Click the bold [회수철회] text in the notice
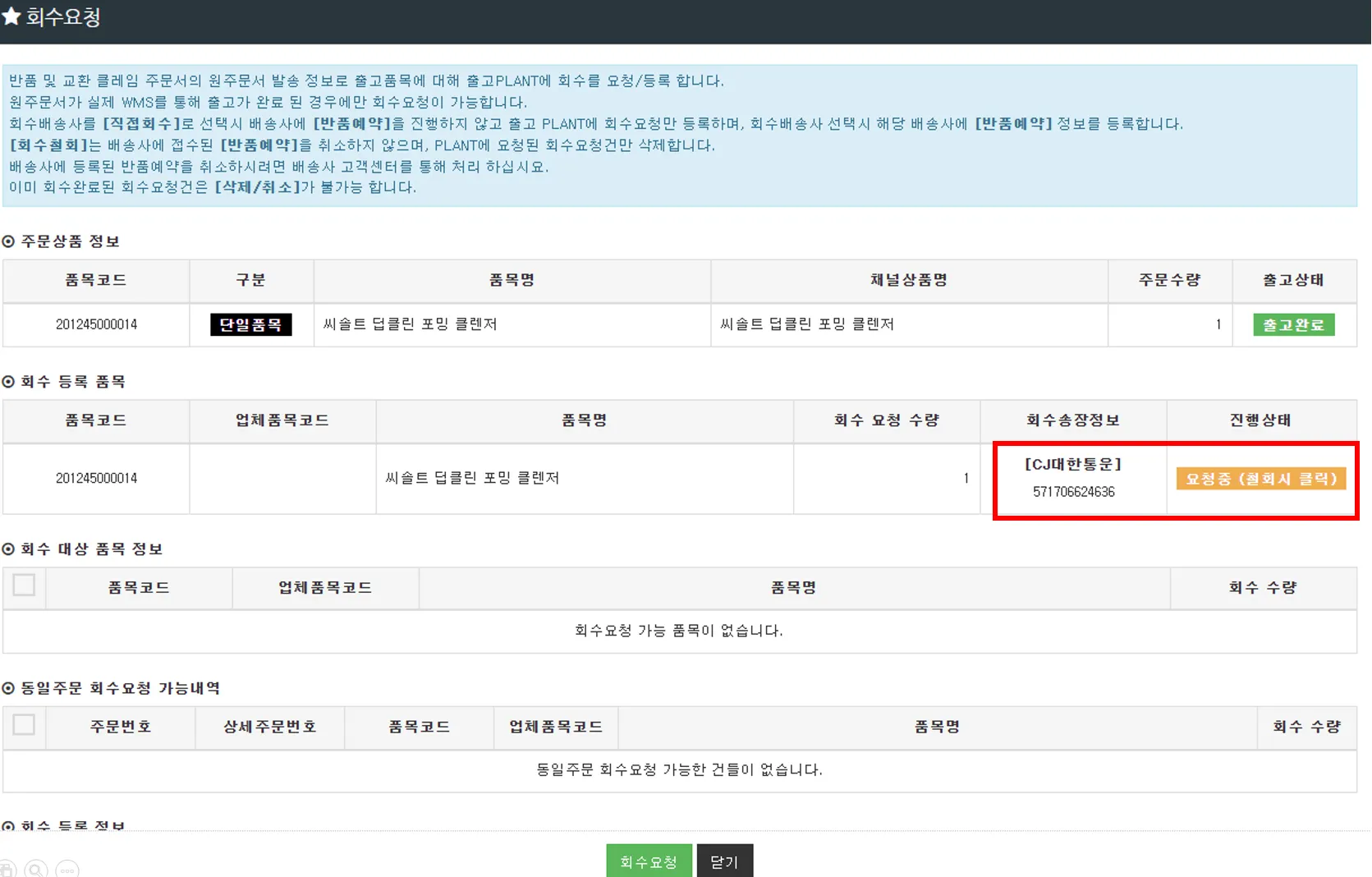1372x877 pixels. coord(48,145)
